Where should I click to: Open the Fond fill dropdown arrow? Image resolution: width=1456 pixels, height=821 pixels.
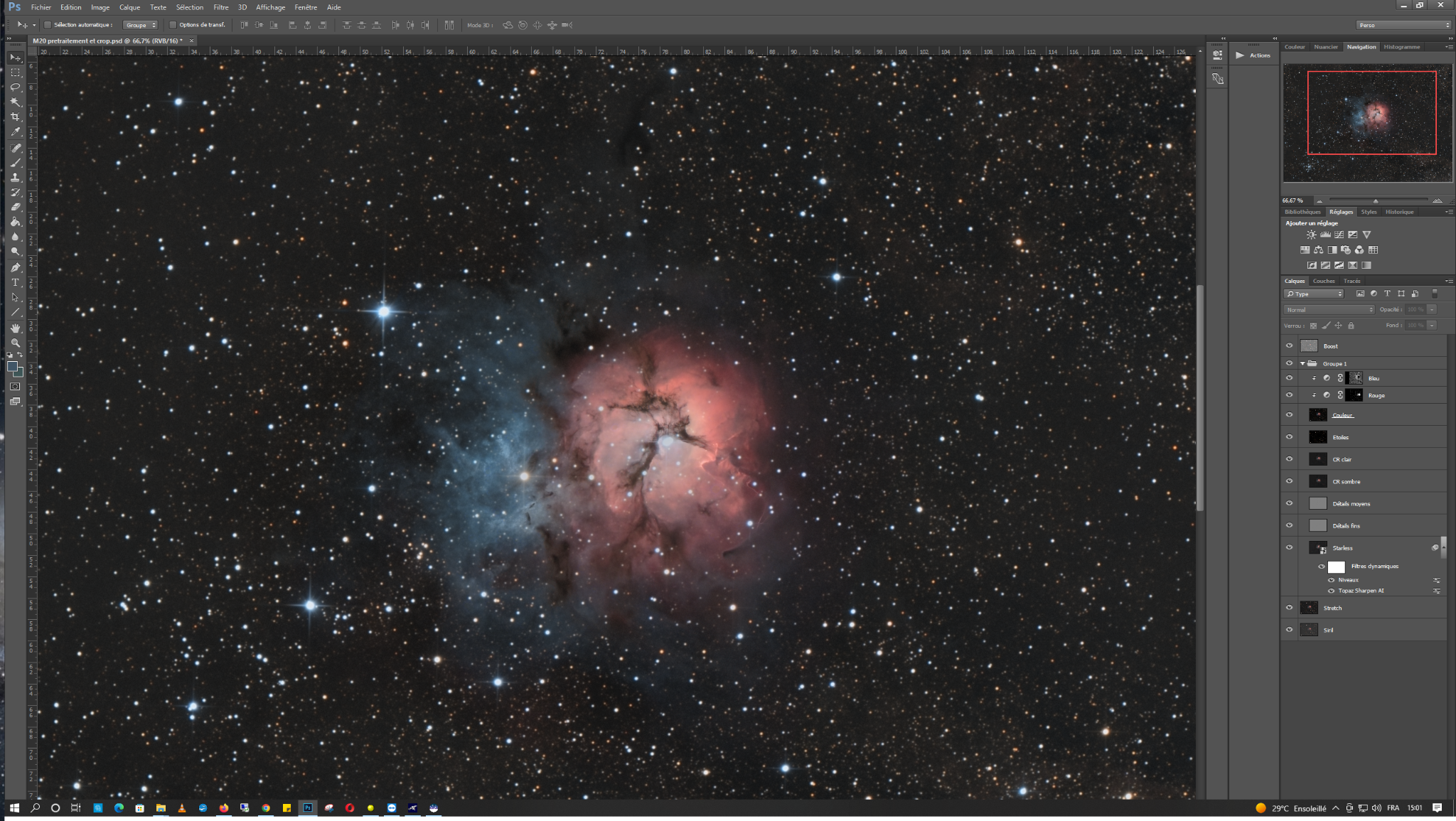pyautogui.click(x=1432, y=326)
